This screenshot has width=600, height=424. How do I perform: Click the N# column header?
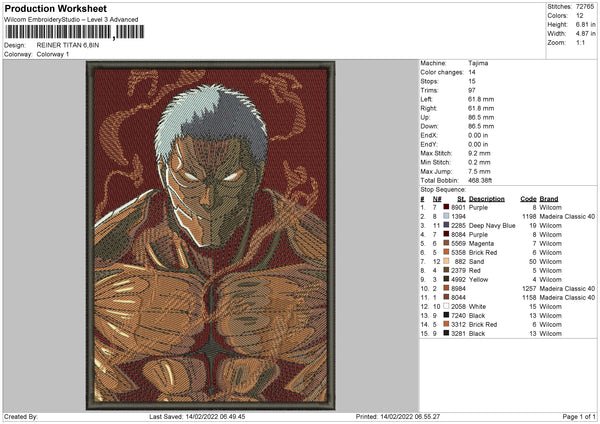pos(437,199)
